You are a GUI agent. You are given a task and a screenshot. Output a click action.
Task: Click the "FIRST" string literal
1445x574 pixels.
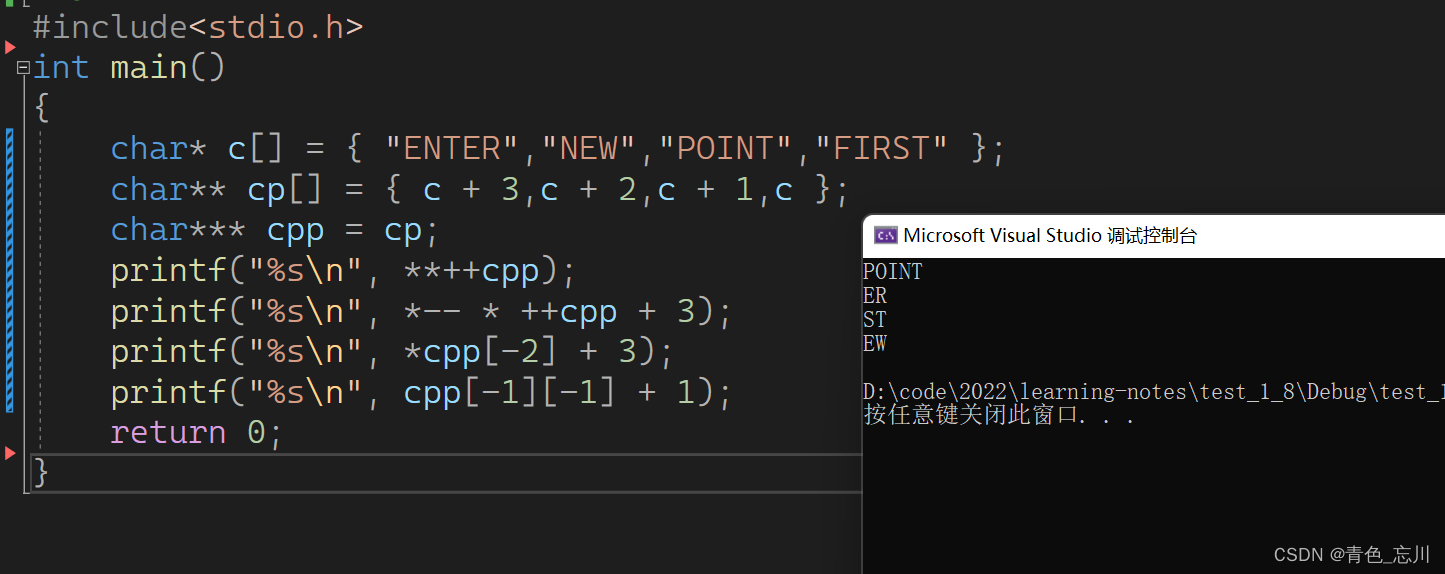click(x=881, y=149)
